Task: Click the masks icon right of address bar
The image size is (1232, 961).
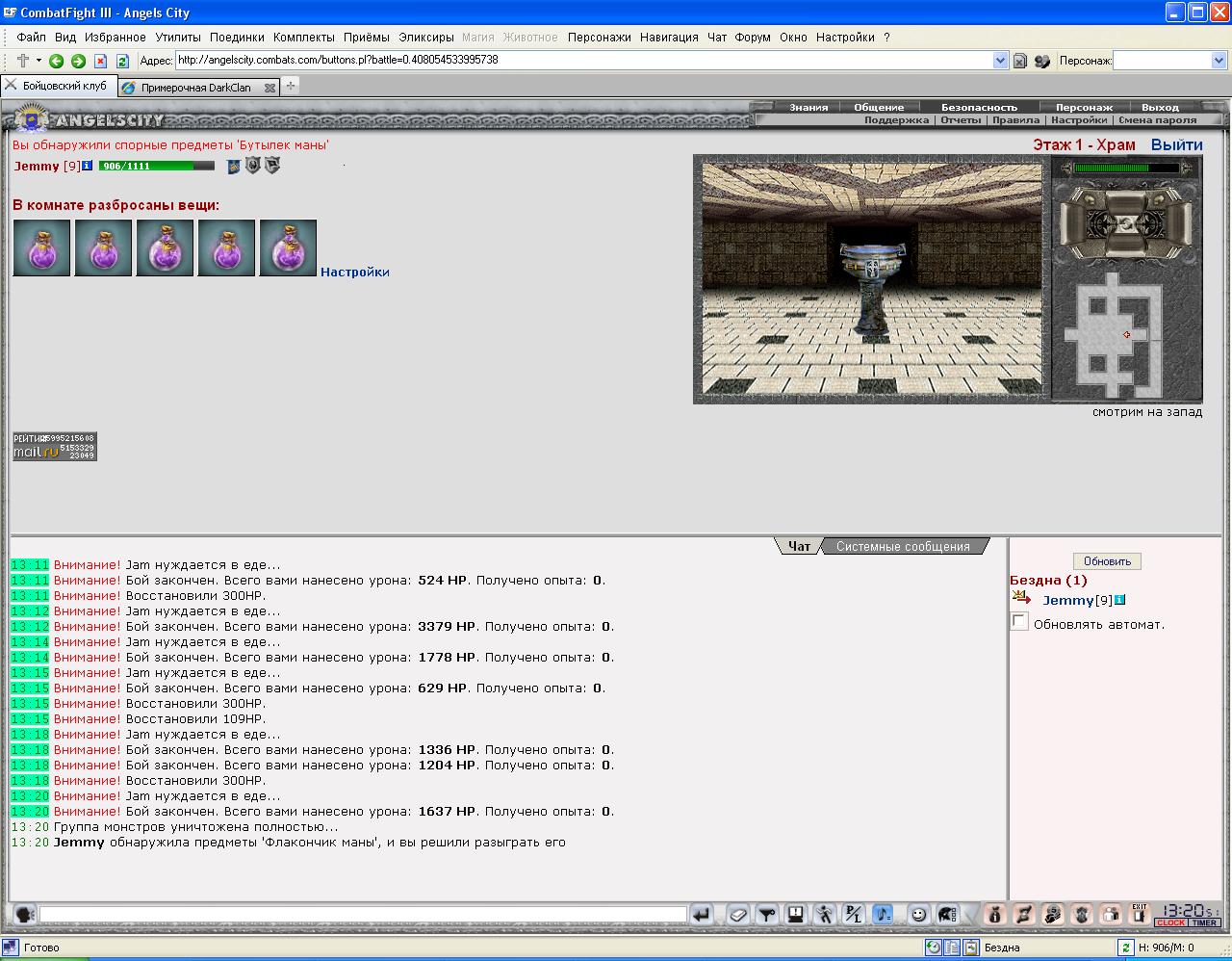Action: point(1042,61)
